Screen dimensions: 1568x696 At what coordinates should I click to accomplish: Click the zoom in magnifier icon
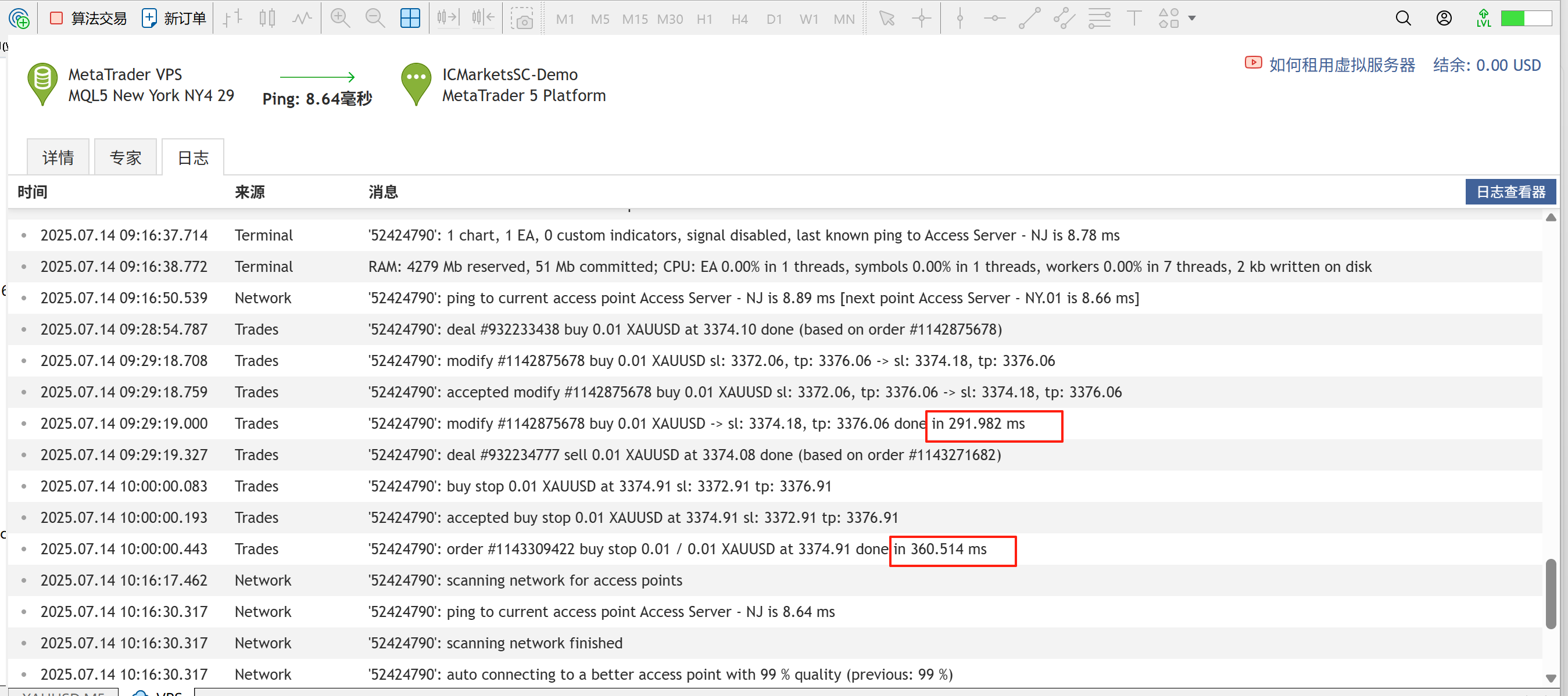339,18
